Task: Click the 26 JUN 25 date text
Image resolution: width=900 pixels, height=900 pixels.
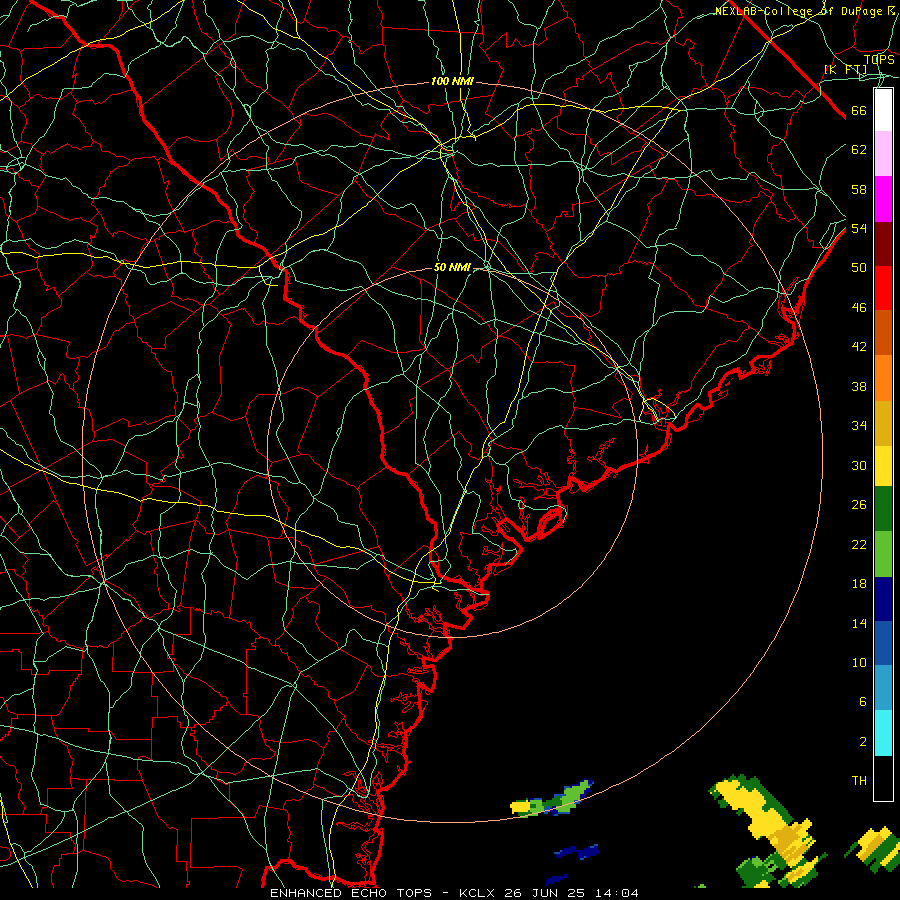Action: [x=544, y=893]
